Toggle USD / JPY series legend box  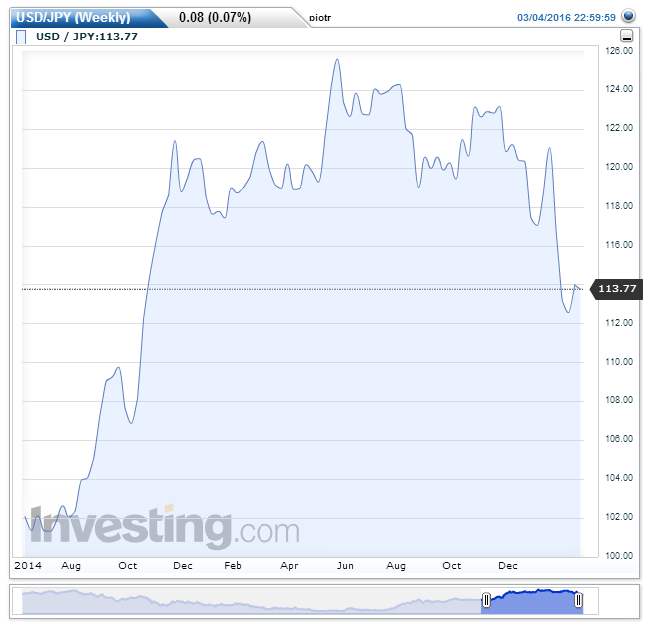[x=21, y=37]
